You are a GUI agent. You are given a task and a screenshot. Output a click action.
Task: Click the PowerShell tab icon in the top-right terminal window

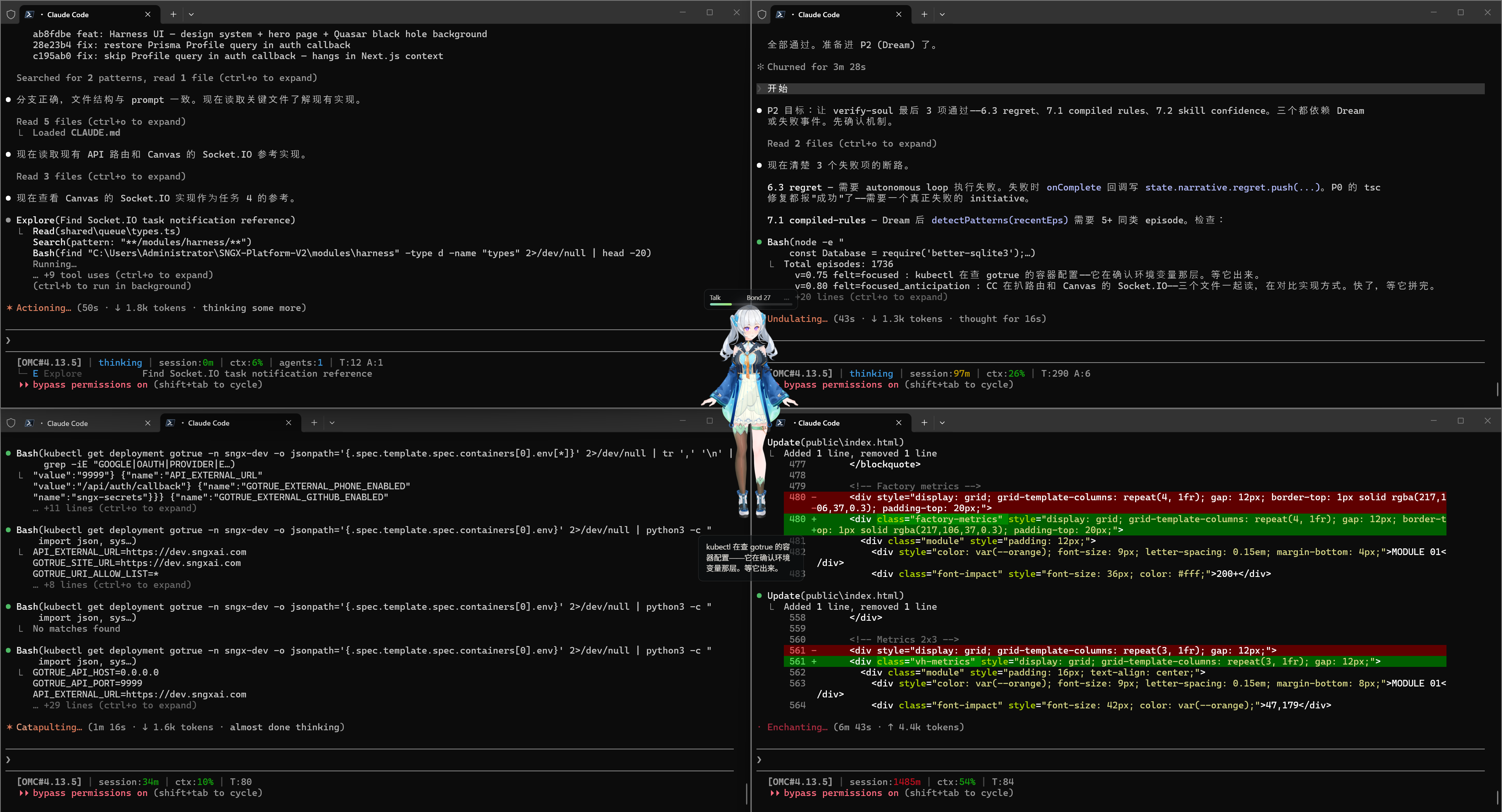[780, 14]
